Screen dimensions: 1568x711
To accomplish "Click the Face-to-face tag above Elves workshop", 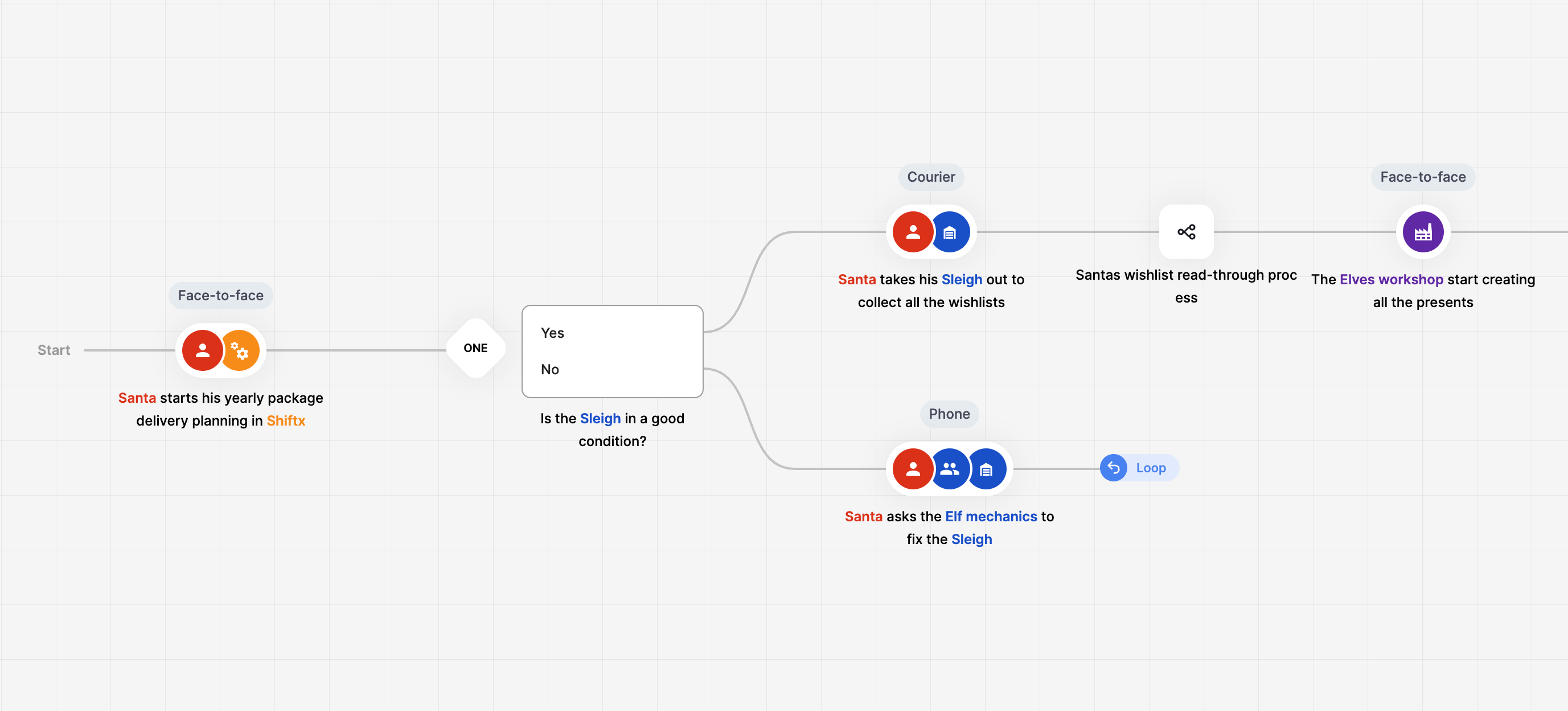I will click(1422, 177).
